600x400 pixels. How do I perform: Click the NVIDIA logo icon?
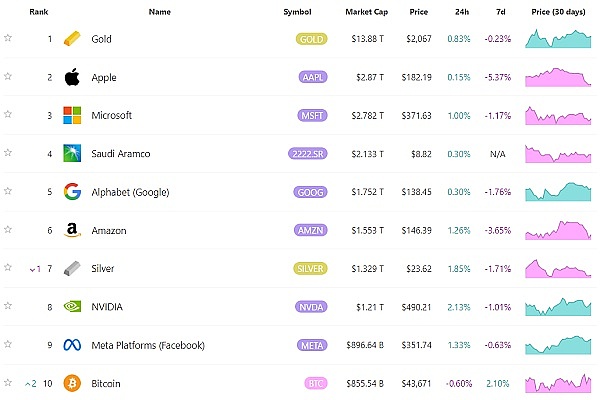point(73,307)
